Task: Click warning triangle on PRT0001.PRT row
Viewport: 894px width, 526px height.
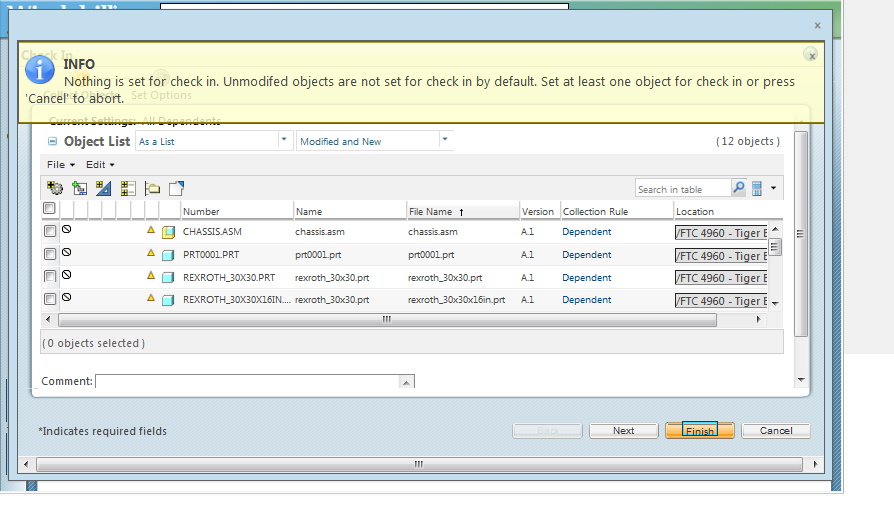Action: [151, 252]
